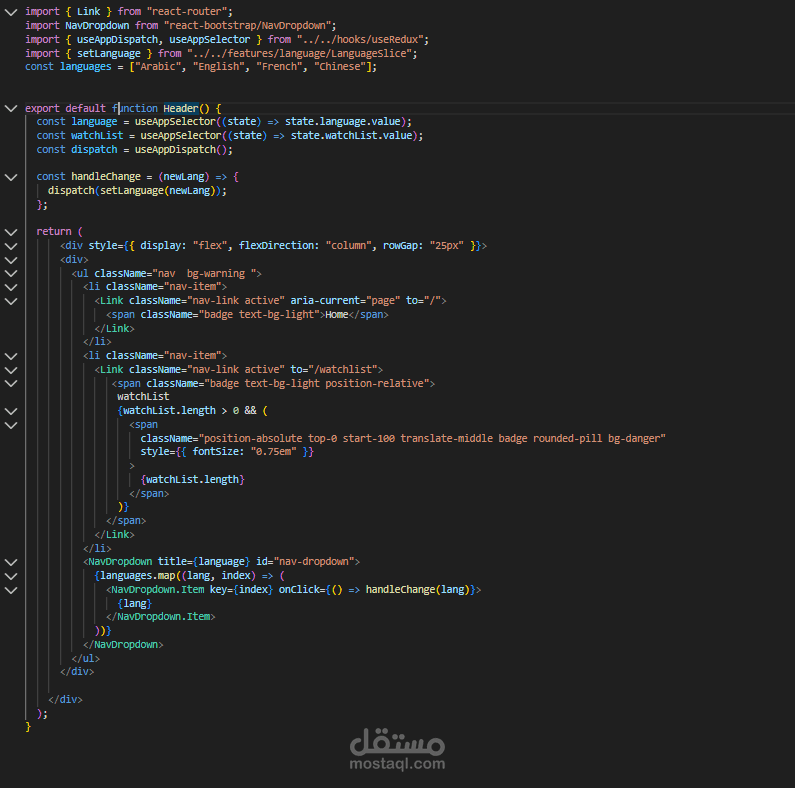The width and height of the screenshot is (795, 788).
Task: Select "French" in the languages array
Action: click(x=279, y=66)
